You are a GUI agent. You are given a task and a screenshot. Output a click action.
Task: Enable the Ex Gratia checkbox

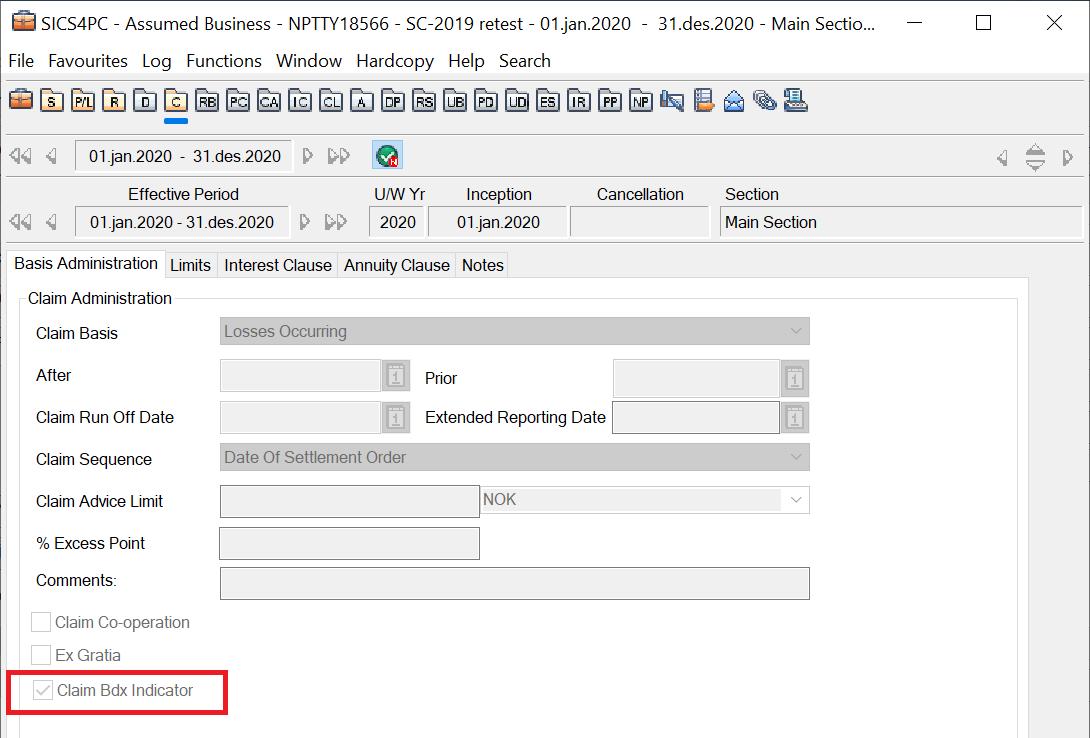(x=41, y=656)
